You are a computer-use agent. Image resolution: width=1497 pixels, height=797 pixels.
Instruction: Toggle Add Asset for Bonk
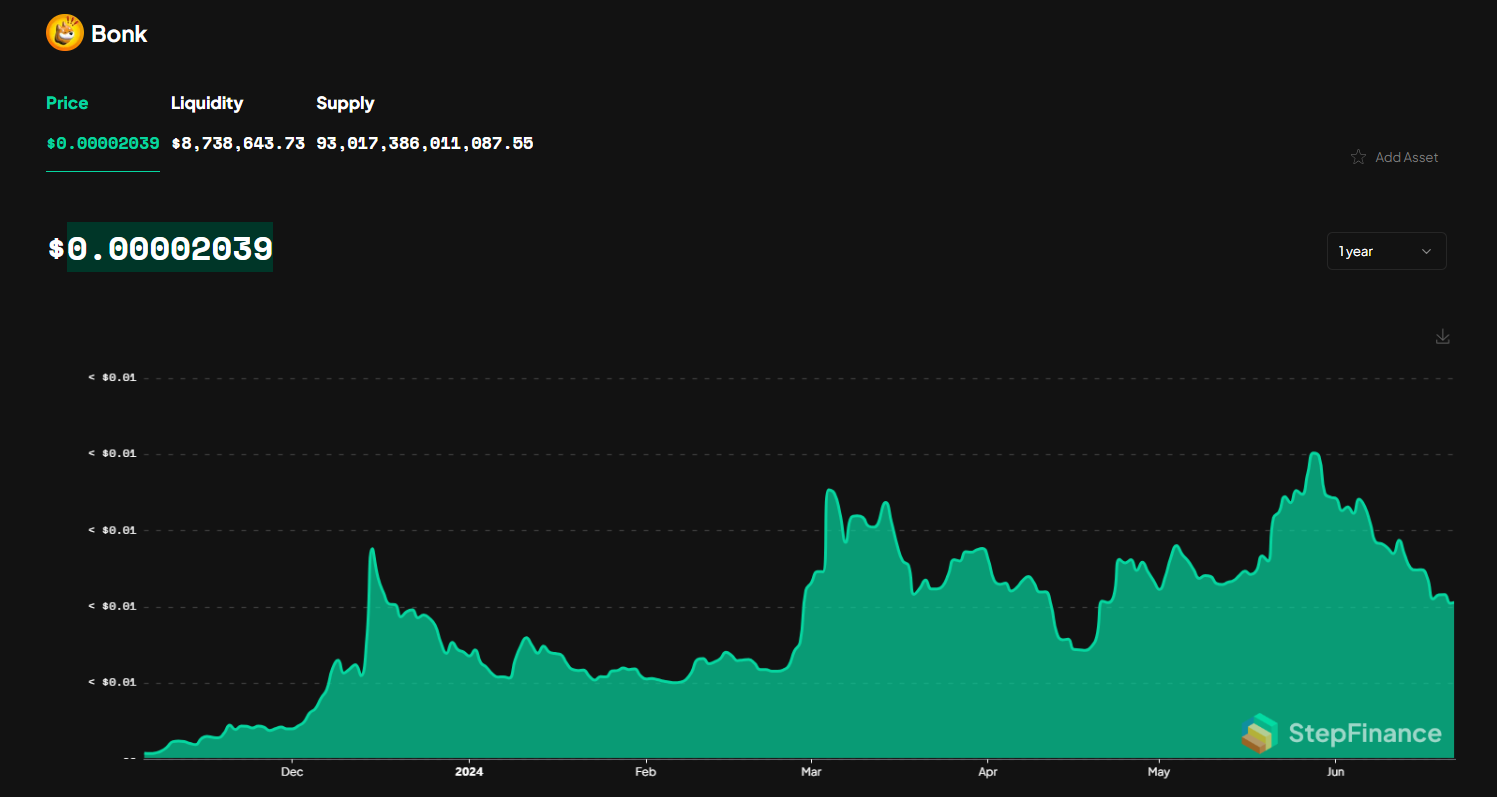tap(1406, 156)
